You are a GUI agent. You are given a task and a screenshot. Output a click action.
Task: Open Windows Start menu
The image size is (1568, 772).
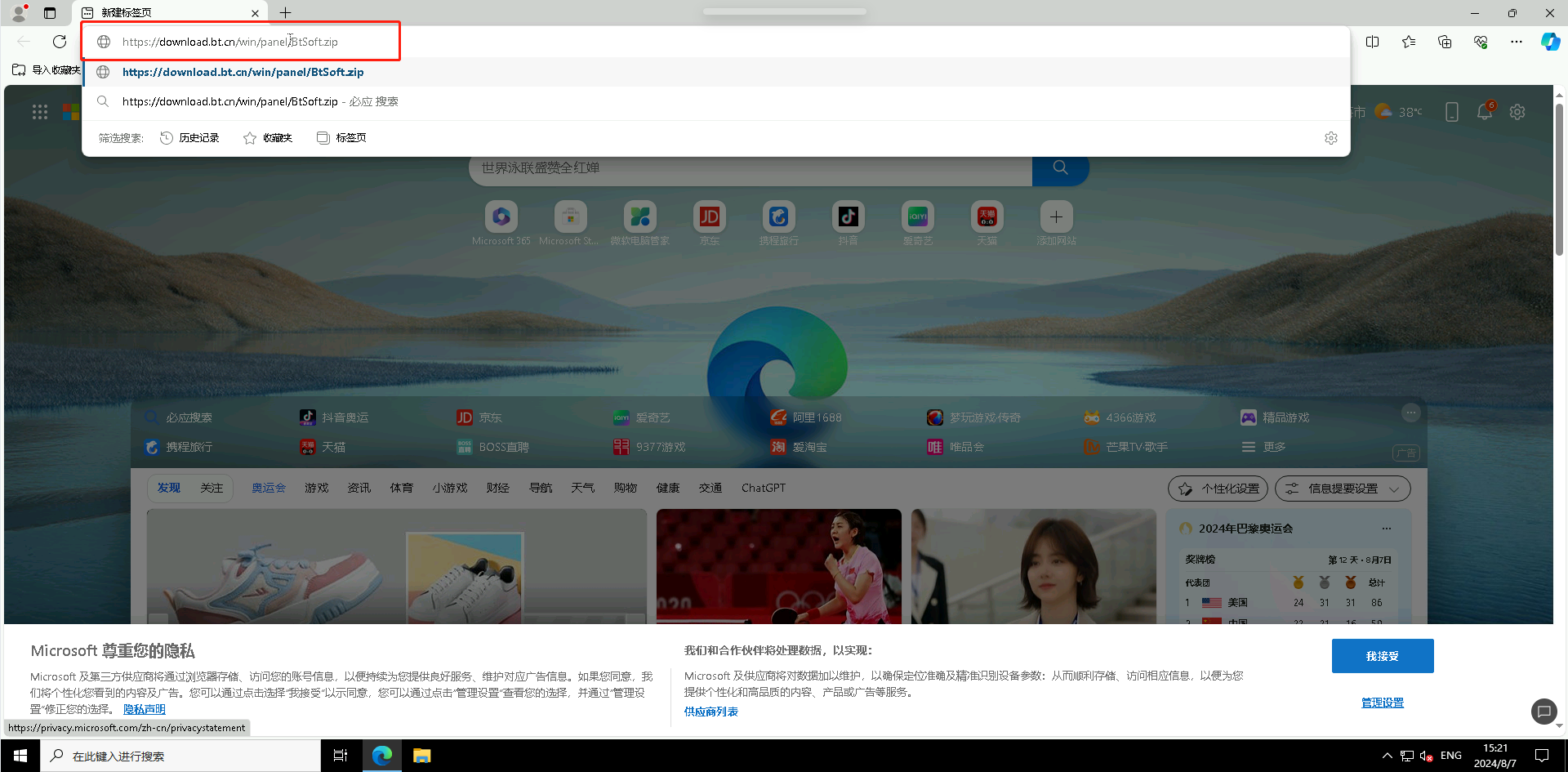[20, 756]
